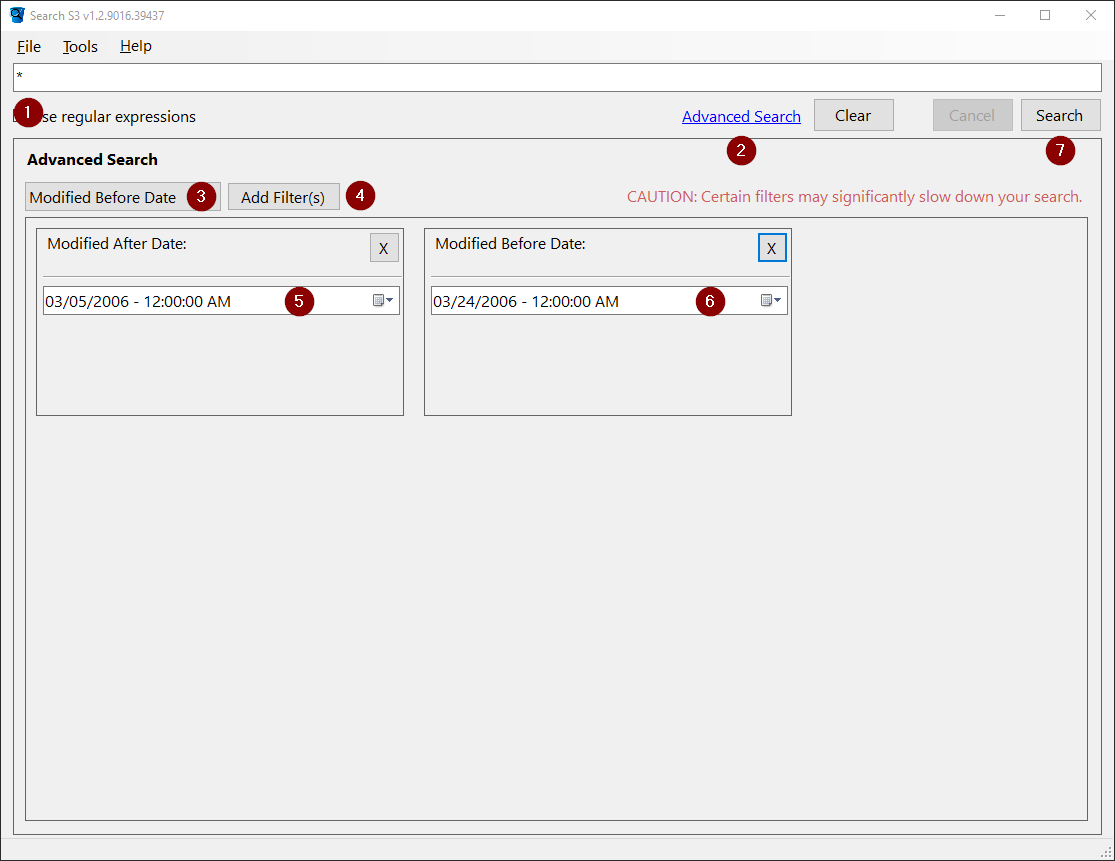Viewport: 1115px width, 861px height.
Task: Click the Add Filter(s) button
Action: point(283,197)
